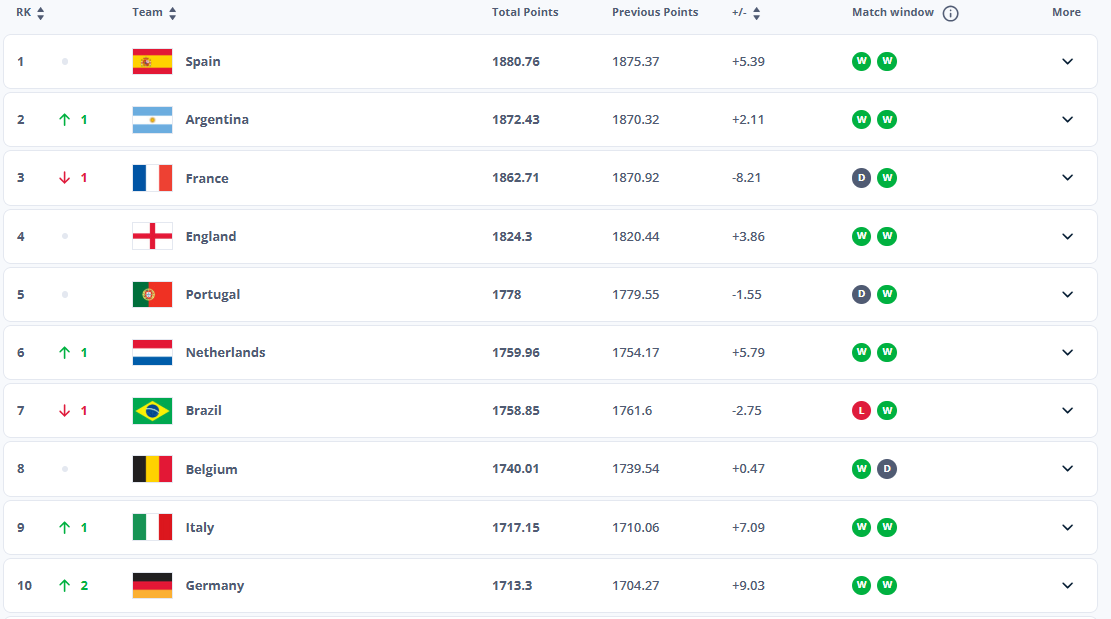1111x619 pixels.
Task: Expand more details for England
Action: [1067, 237]
